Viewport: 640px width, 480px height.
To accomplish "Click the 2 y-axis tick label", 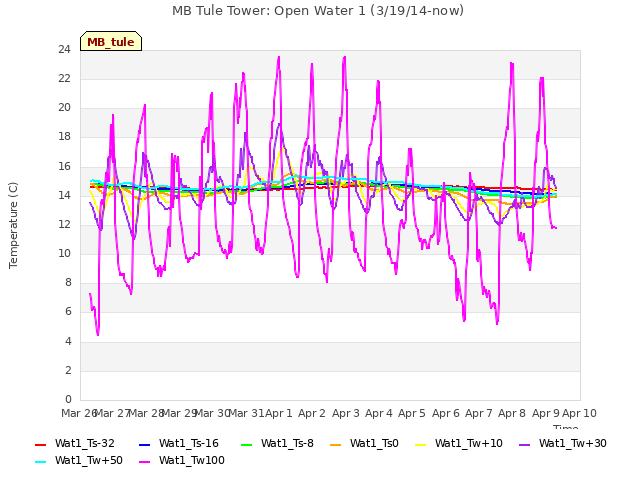I will [68, 370].
